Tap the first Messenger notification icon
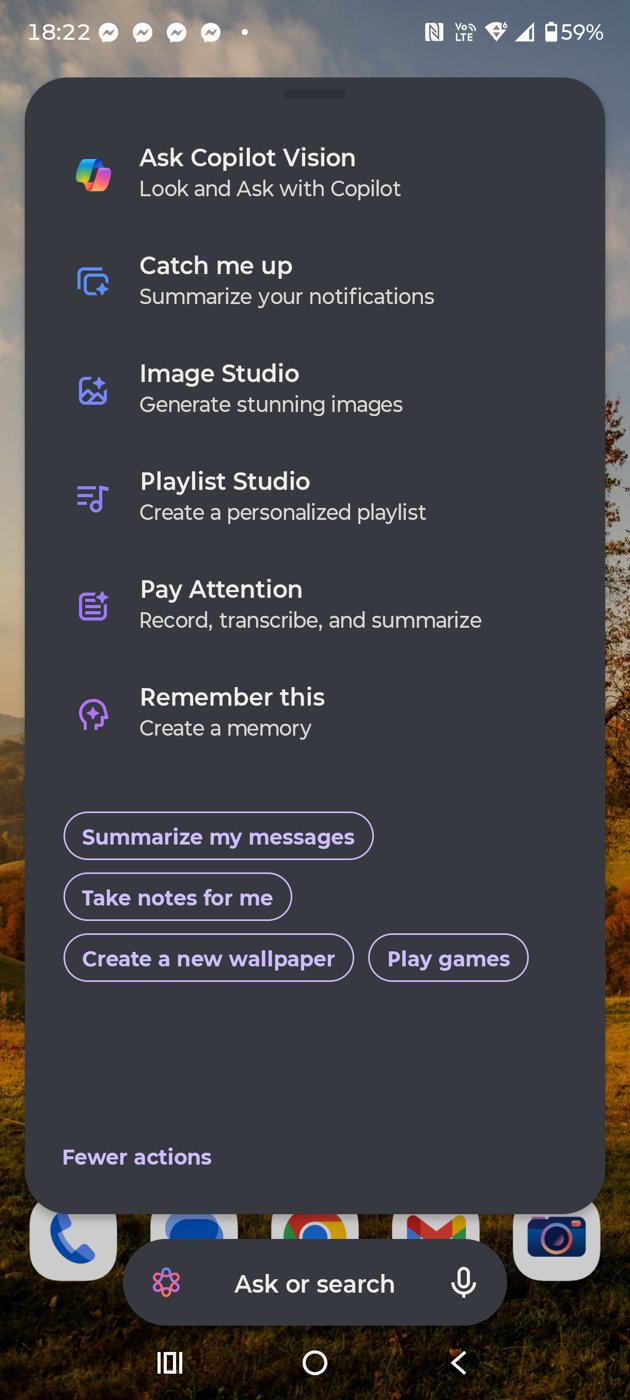The height and width of the screenshot is (1400, 630). 109,33
